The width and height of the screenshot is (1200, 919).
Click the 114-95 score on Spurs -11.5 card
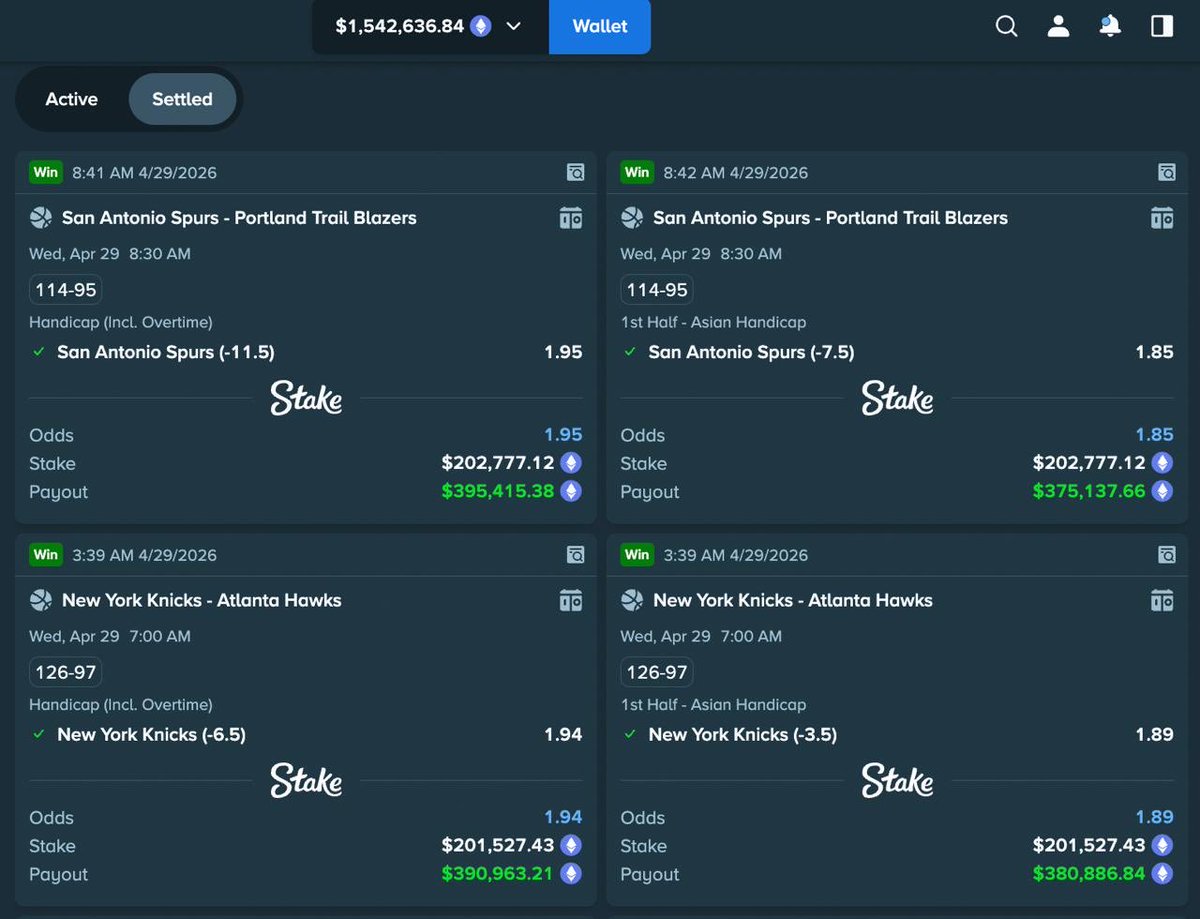[x=66, y=290]
